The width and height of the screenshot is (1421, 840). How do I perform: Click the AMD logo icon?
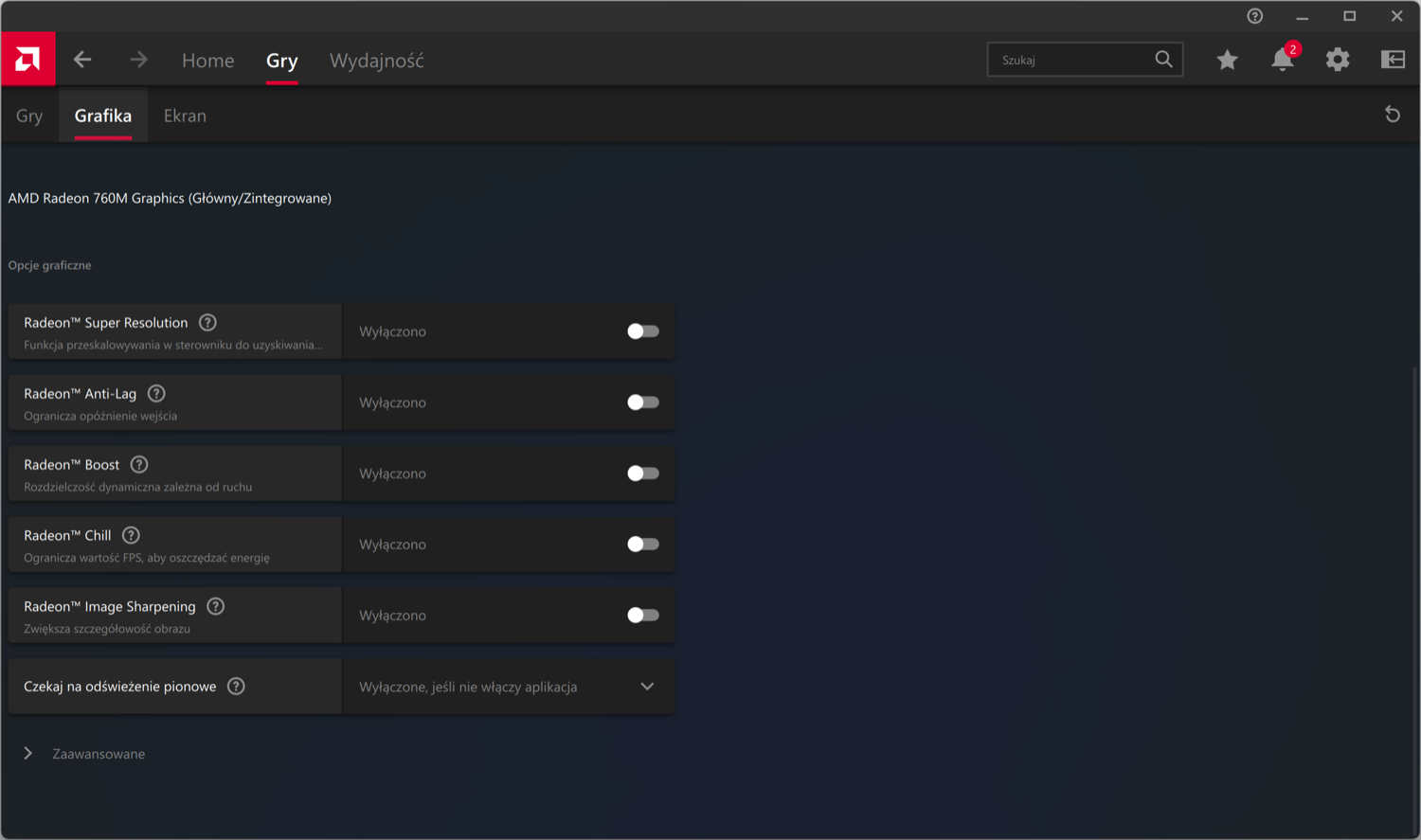point(28,60)
